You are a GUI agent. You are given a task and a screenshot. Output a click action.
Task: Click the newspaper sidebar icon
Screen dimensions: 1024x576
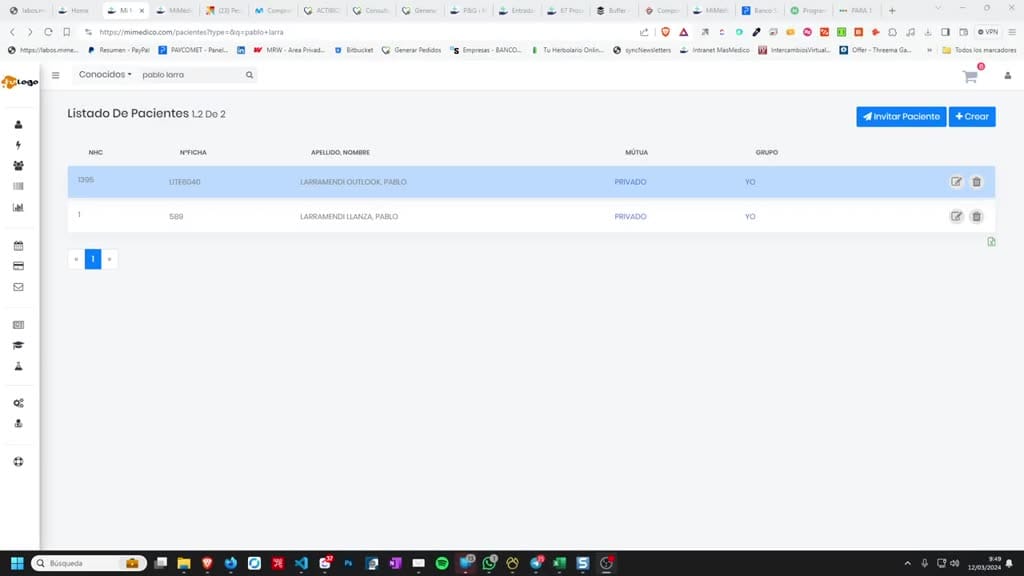coord(18,325)
